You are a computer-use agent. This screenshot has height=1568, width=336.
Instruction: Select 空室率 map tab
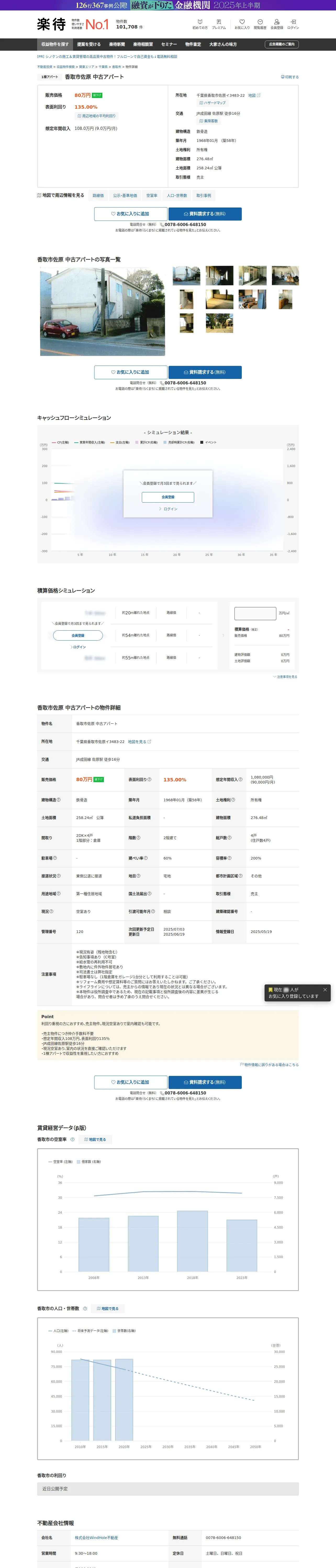pyautogui.click(x=152, y=195)
